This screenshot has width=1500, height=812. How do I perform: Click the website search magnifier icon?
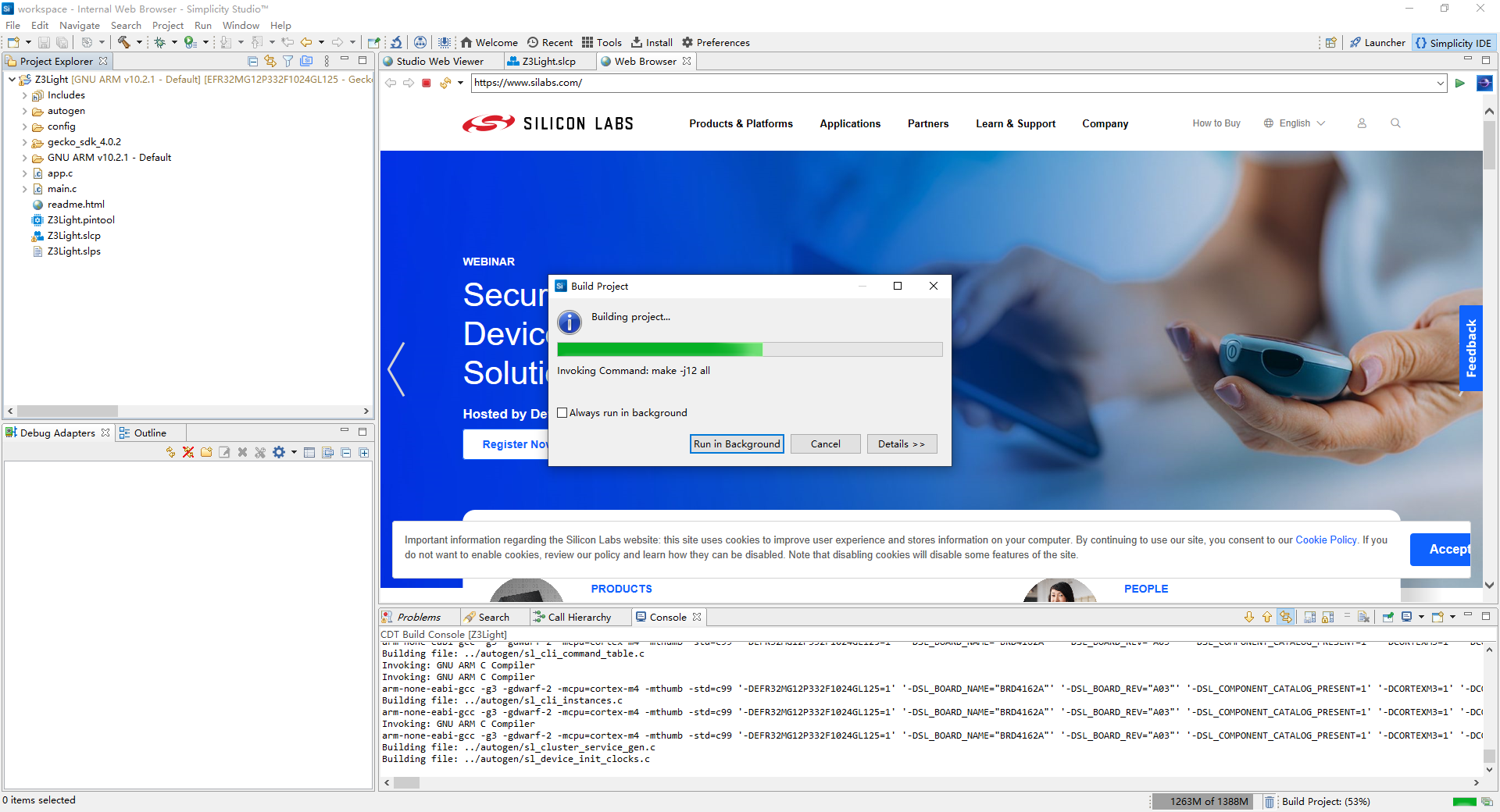point(1395,123)
